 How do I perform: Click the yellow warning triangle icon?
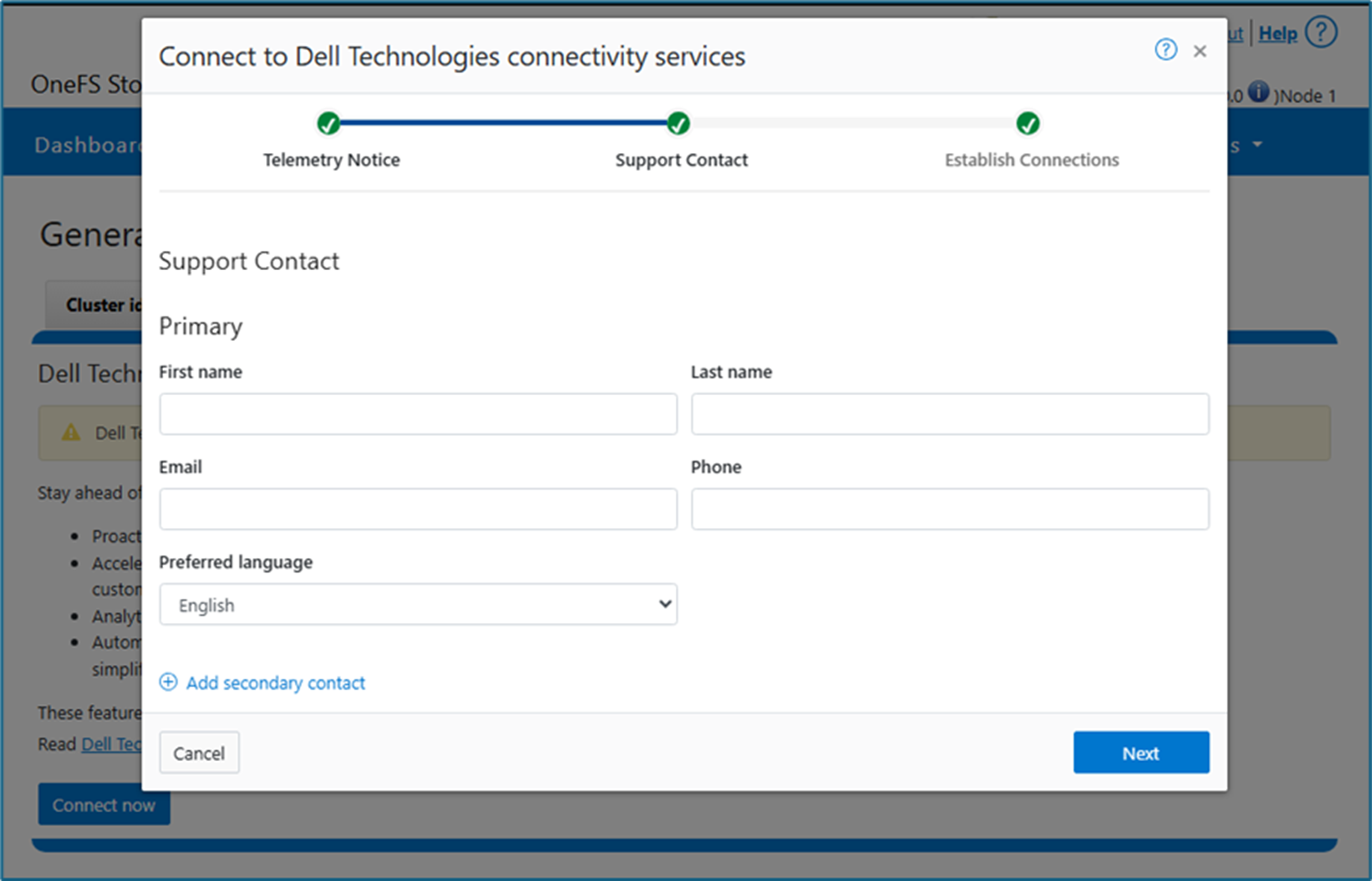pos(71,433)
